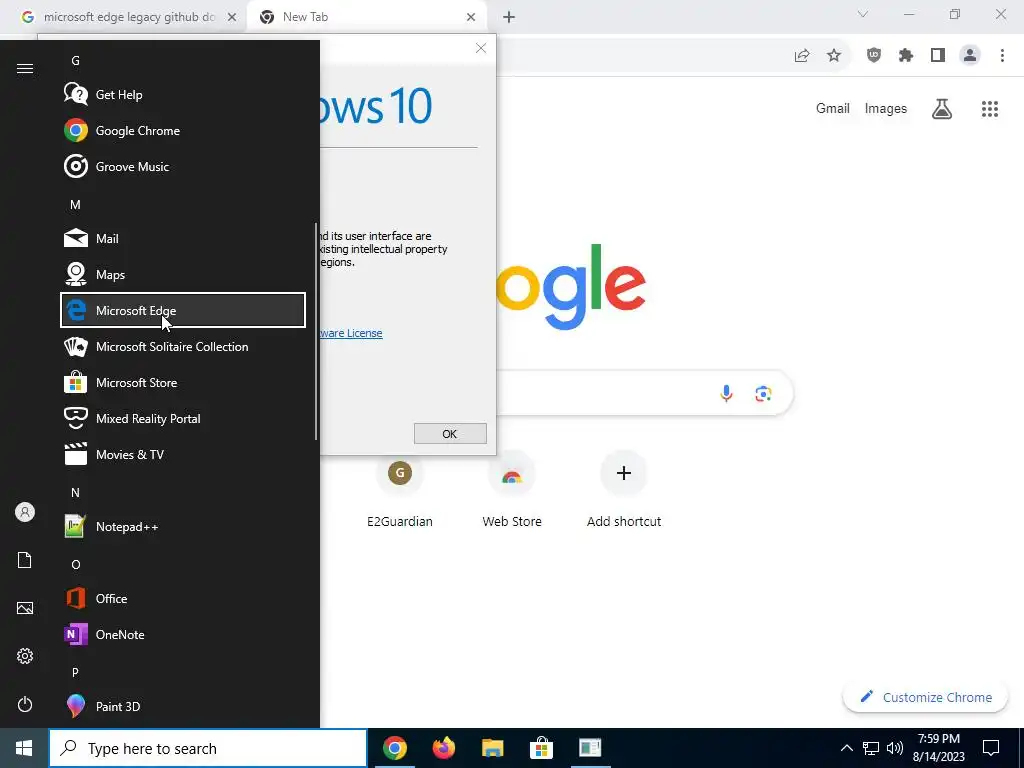Open Pictures from Start sidebar
The image size is (1024, 768).
pos(25,608)
